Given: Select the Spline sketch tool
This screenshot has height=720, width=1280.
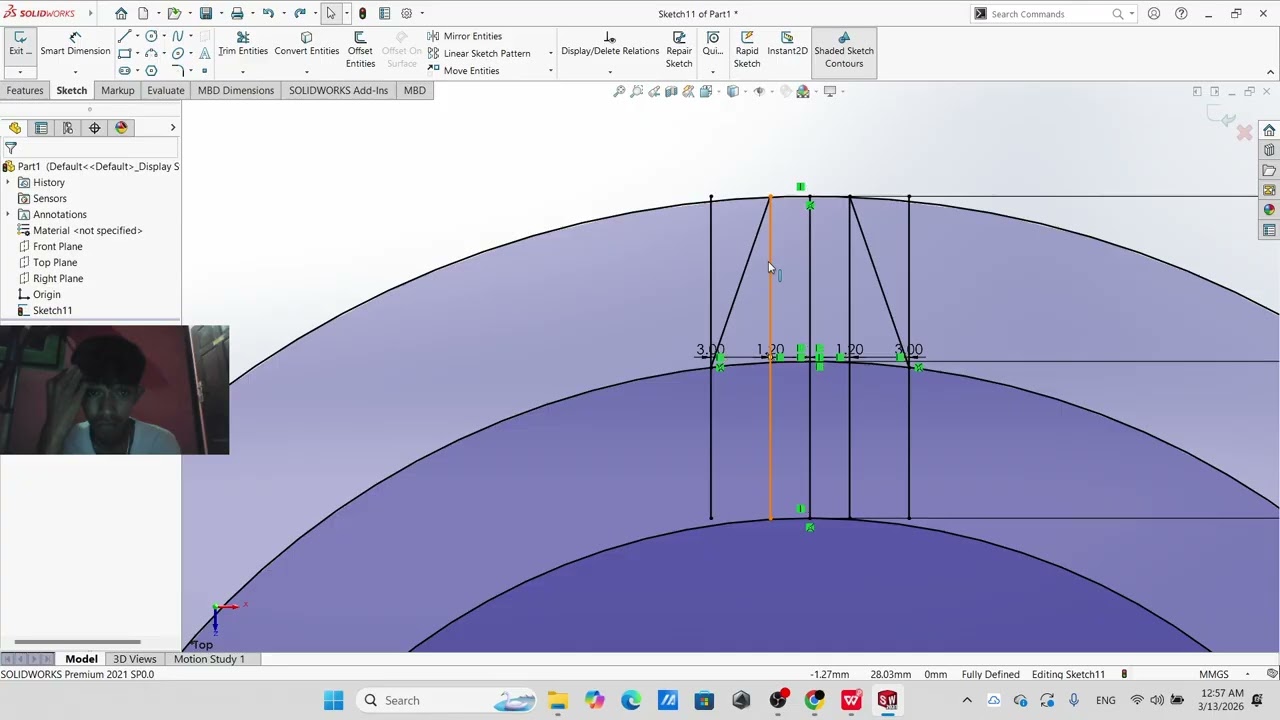Looking at the screenshot, I should [x=178, y=36].
